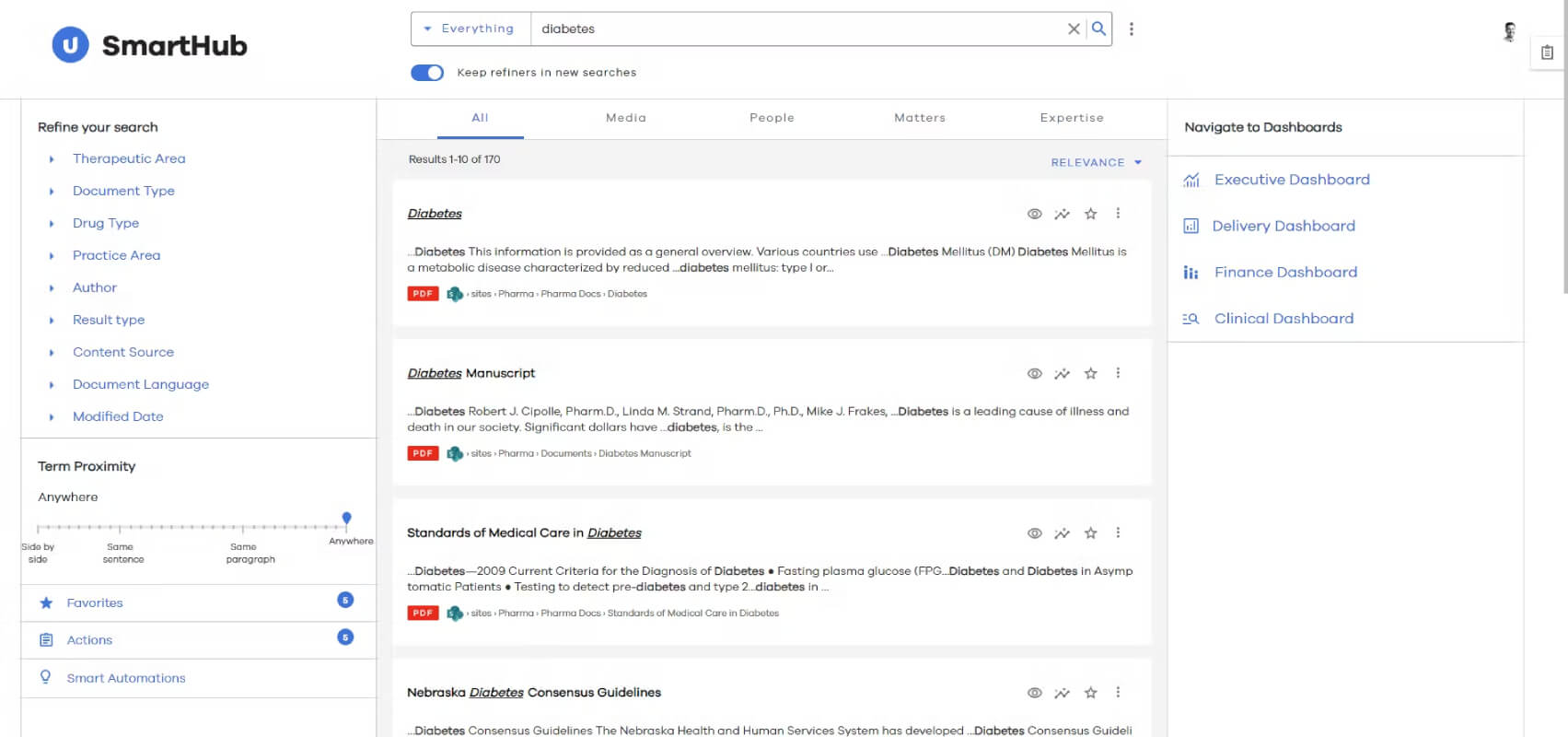Expand the Practice Area refiner

(x=52, y=256)
